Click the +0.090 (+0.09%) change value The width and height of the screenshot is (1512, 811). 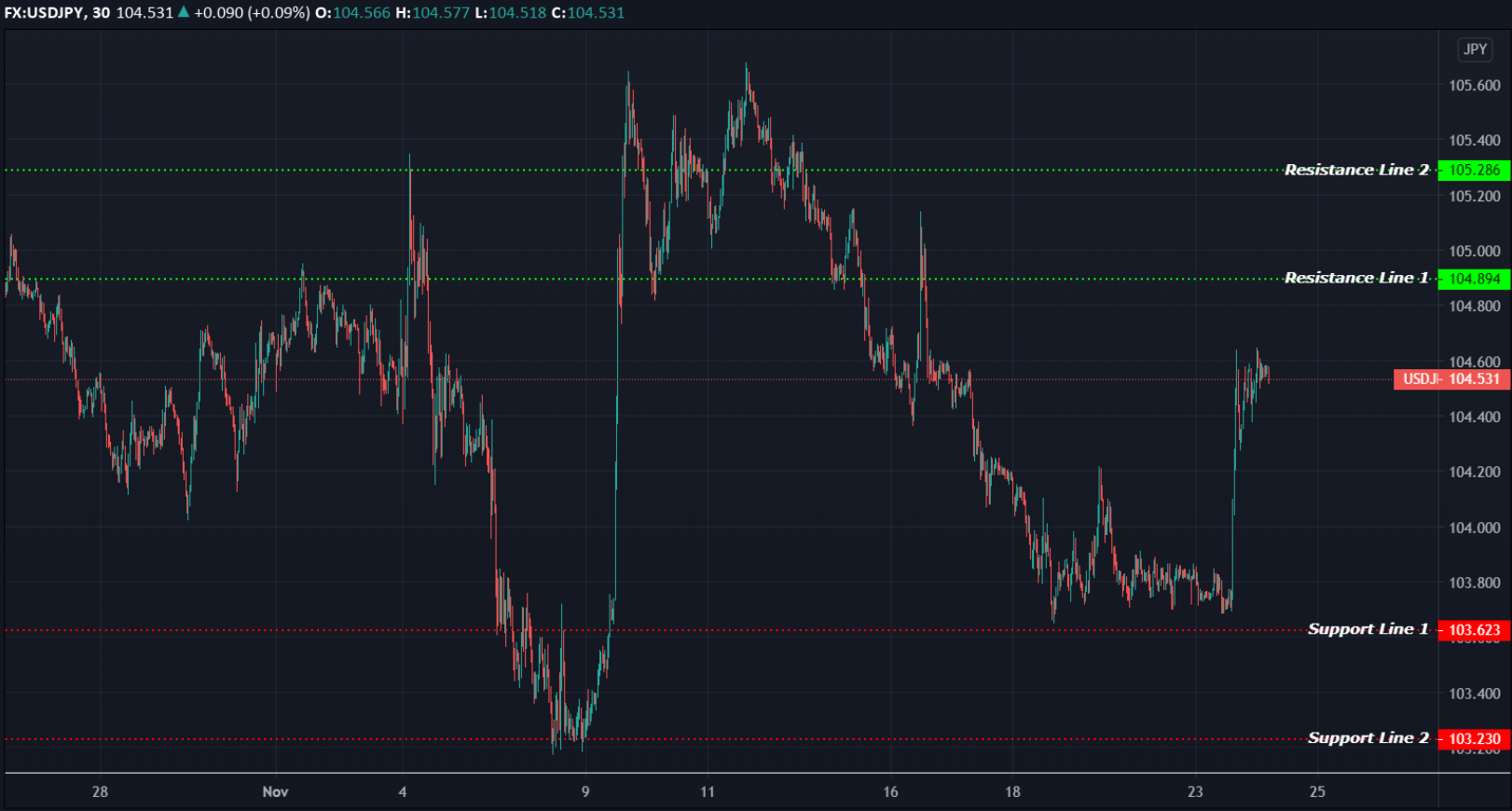(252, 13)
